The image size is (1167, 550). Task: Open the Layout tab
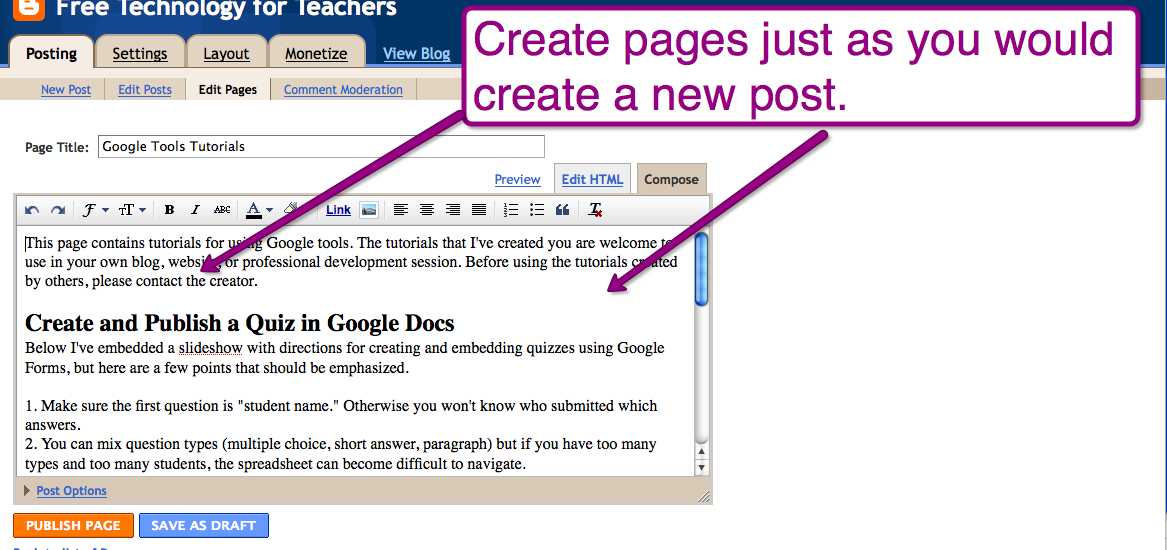tap(226, 54)
